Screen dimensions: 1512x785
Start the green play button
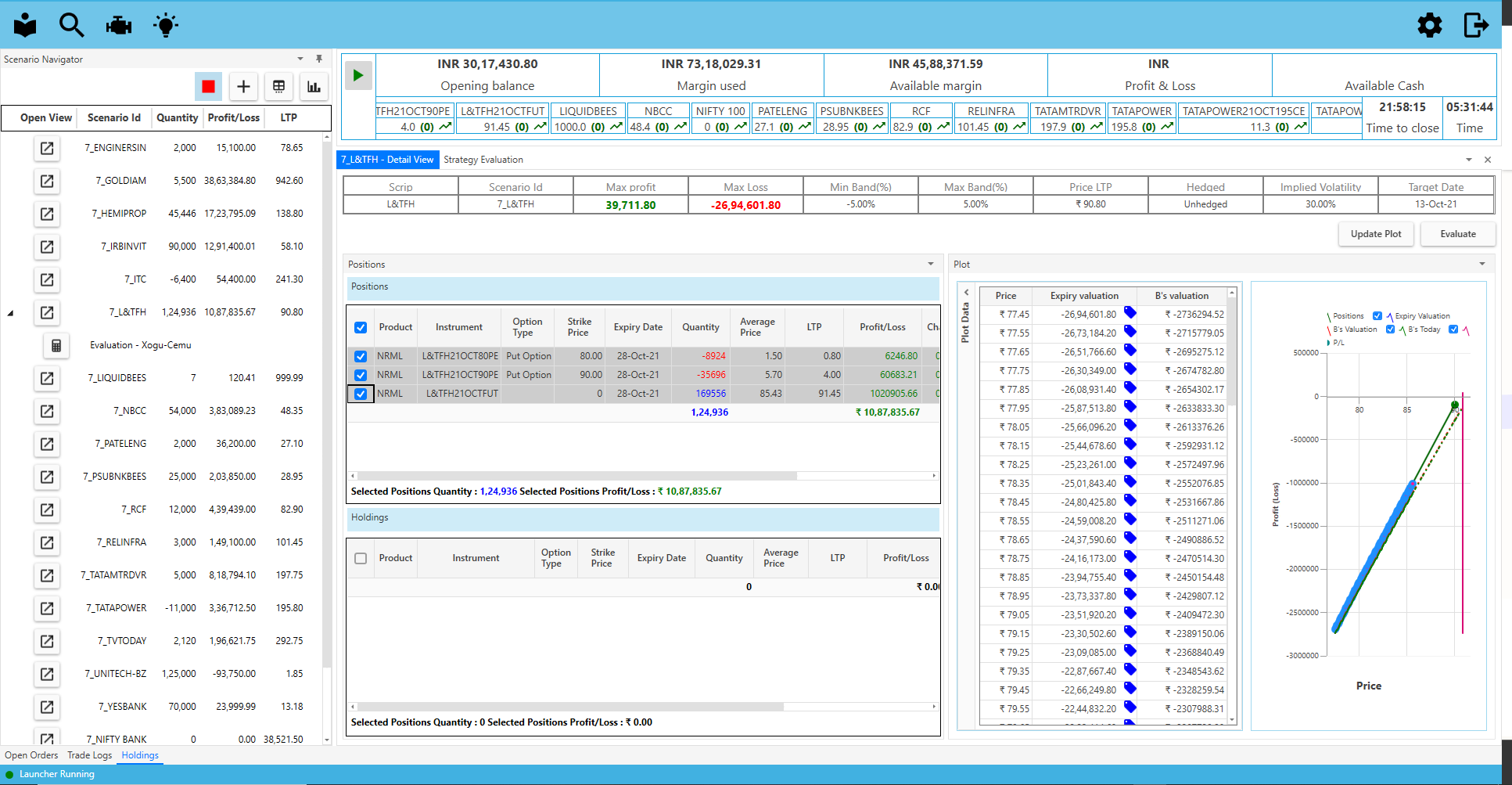358,75
